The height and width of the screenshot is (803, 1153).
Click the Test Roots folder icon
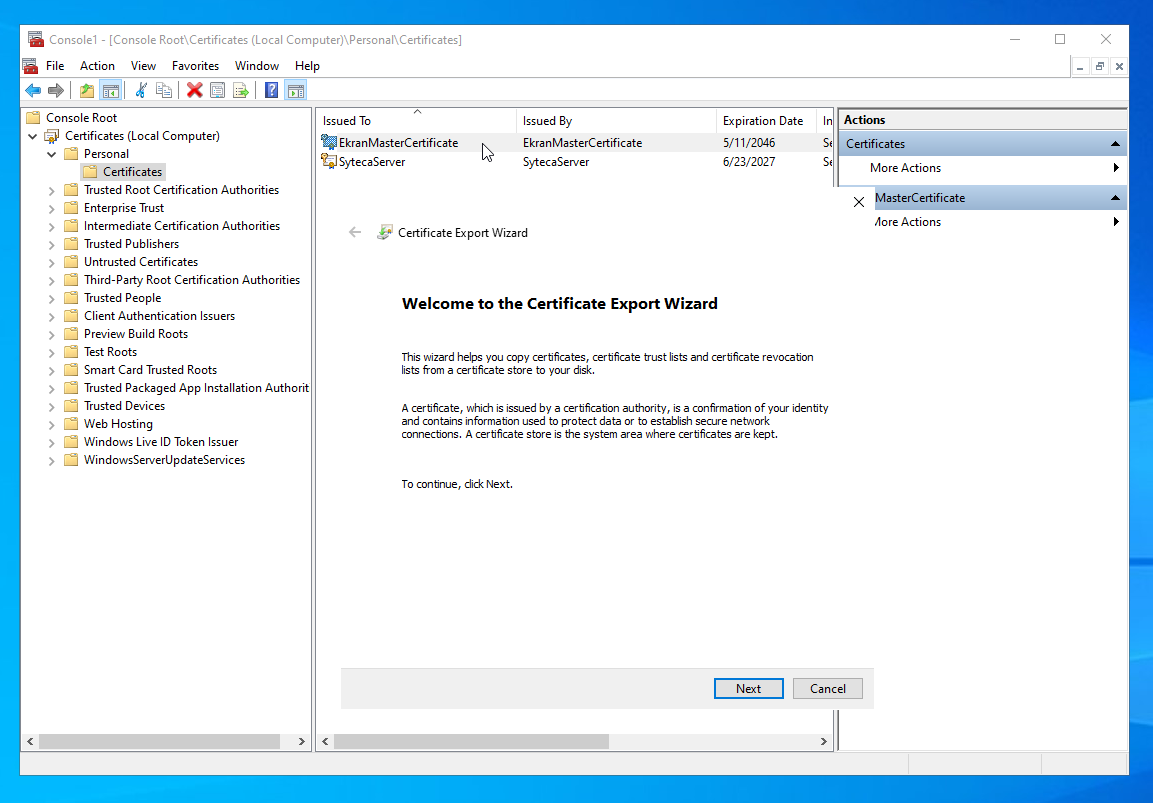[x=71, y=352]
